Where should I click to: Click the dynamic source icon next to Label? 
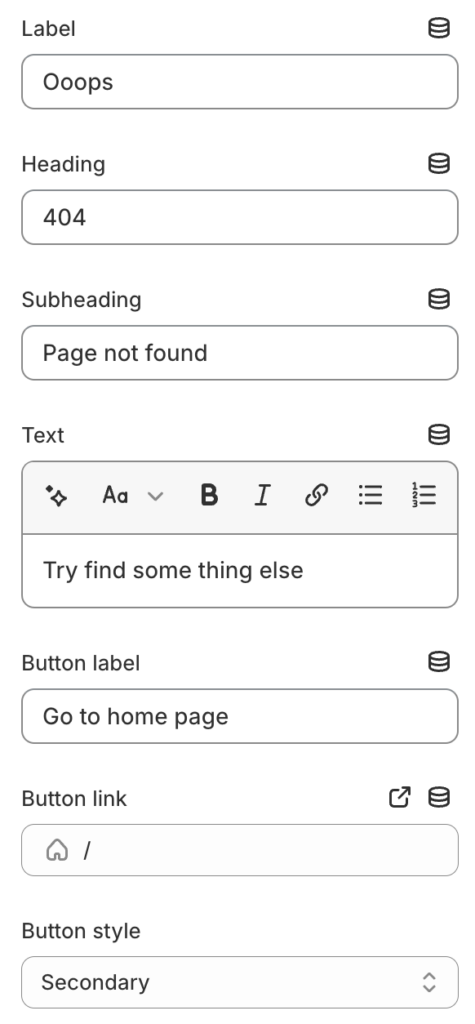[x=438, y=29]
